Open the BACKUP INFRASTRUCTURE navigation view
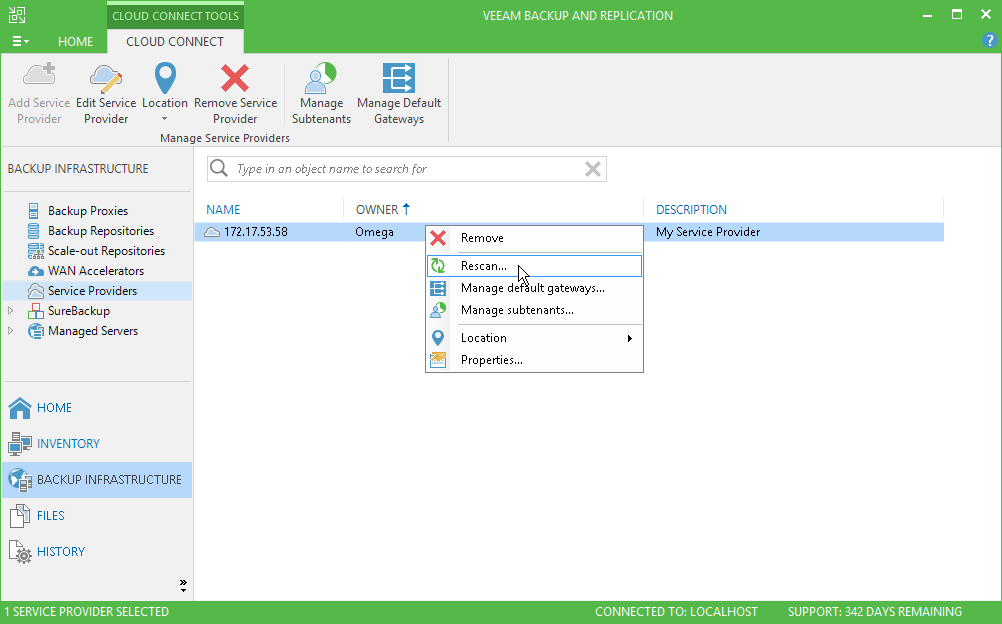 coord(97,480)
